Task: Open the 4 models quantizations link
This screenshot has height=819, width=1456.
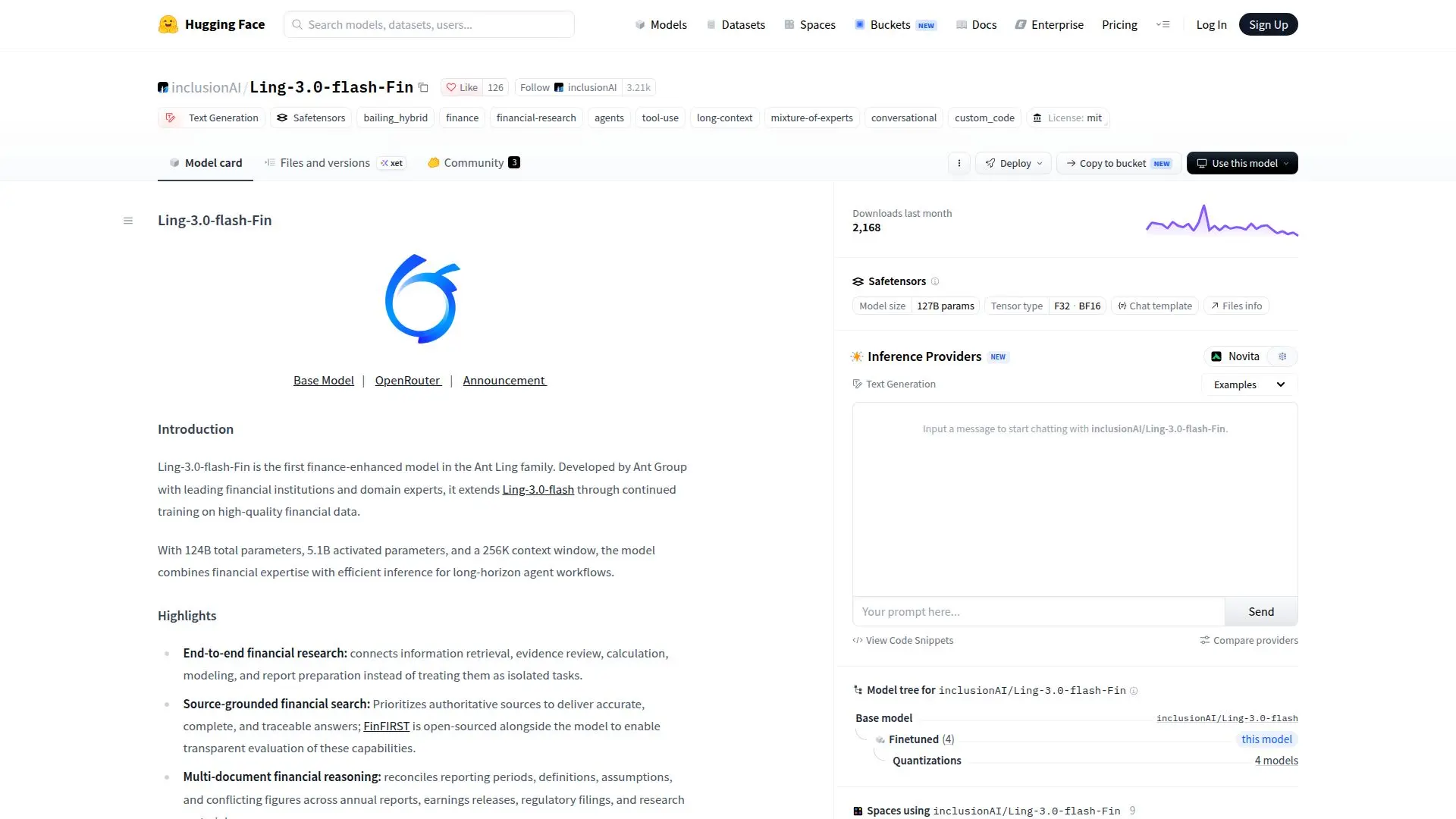Action: click(1276, 761)
